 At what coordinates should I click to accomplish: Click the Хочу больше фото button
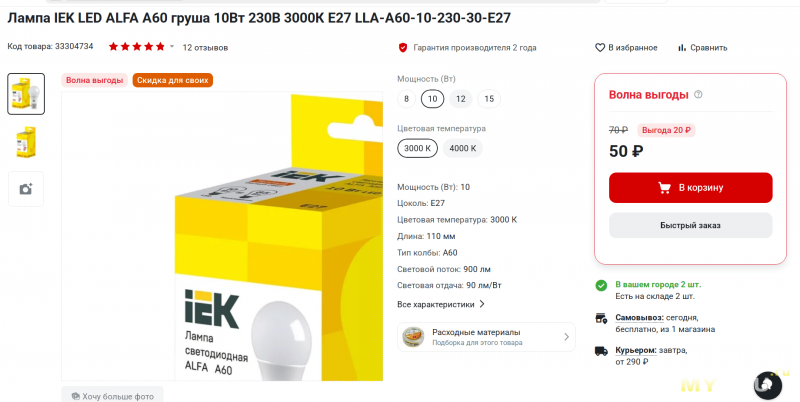click(112, 396)
